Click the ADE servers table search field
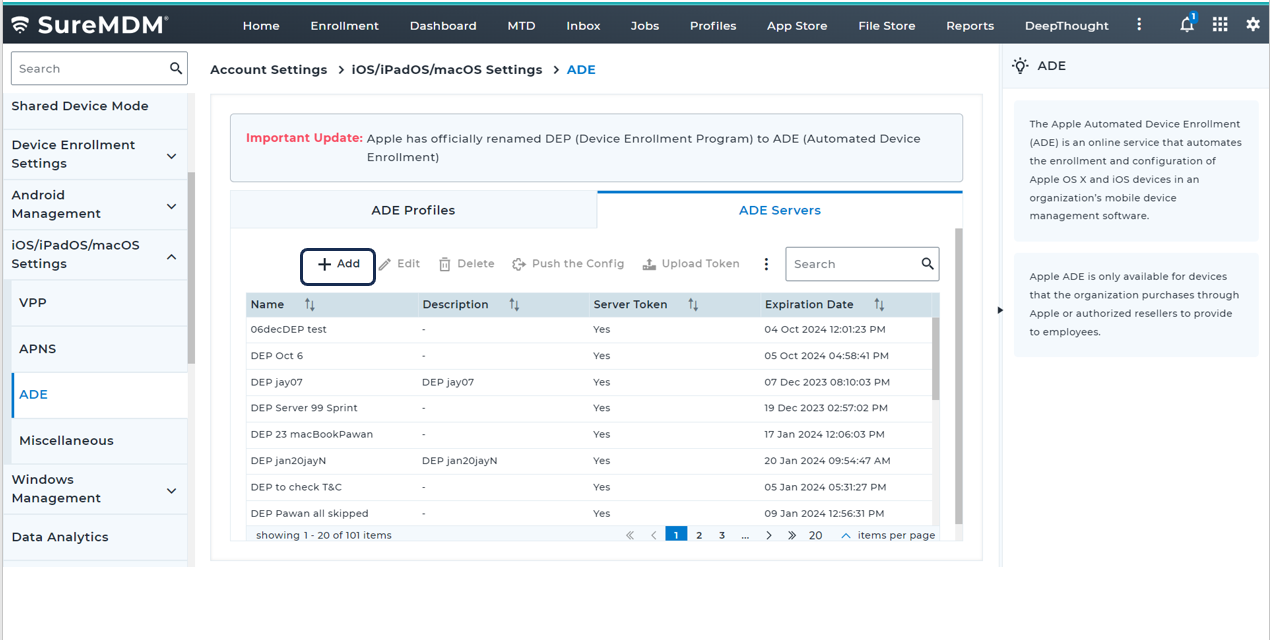This screenshot has width=1270, height=640. [x=852, y=264]
